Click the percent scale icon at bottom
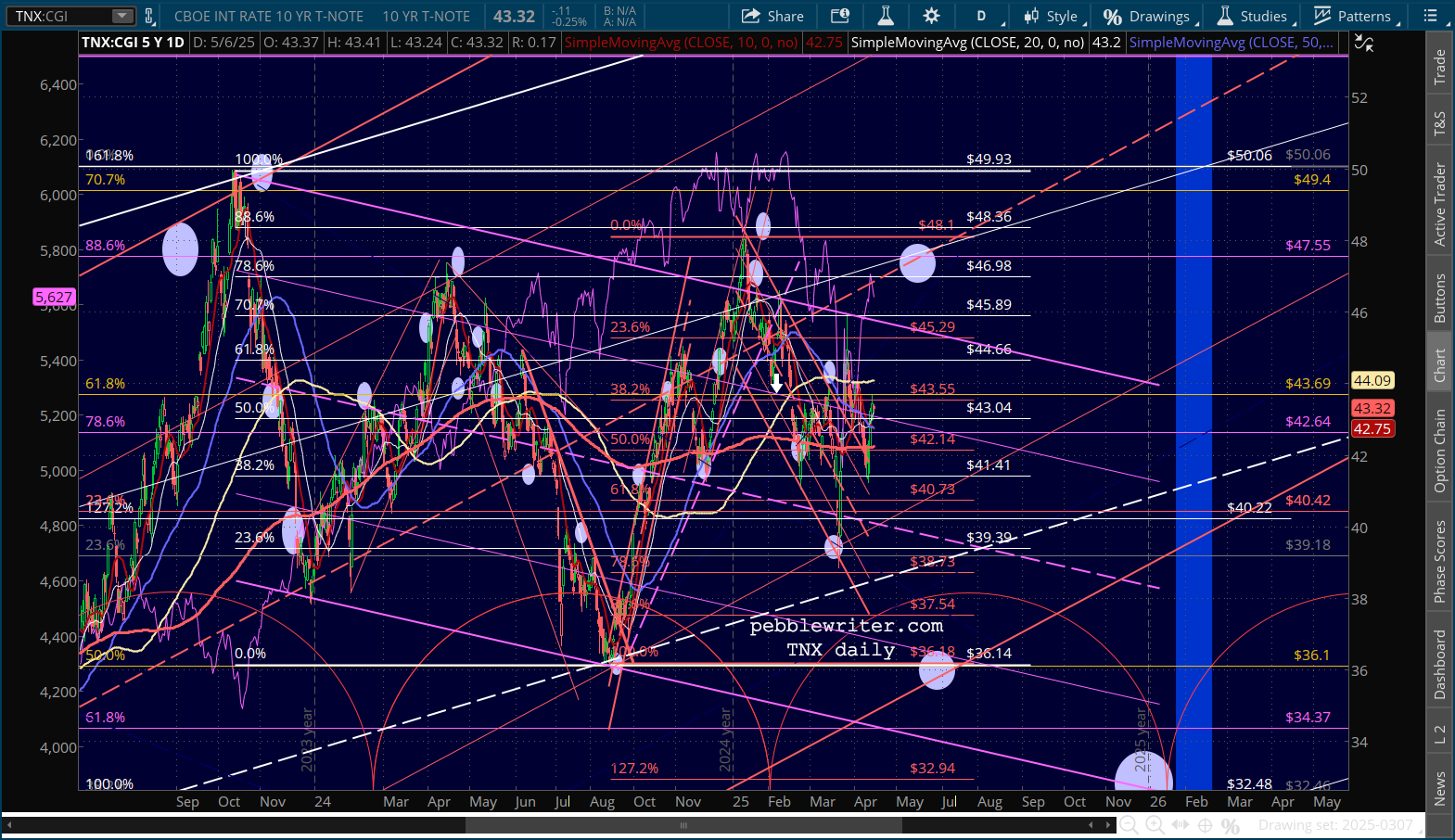Viewport: 1455px width, 840px height. 1231,825
